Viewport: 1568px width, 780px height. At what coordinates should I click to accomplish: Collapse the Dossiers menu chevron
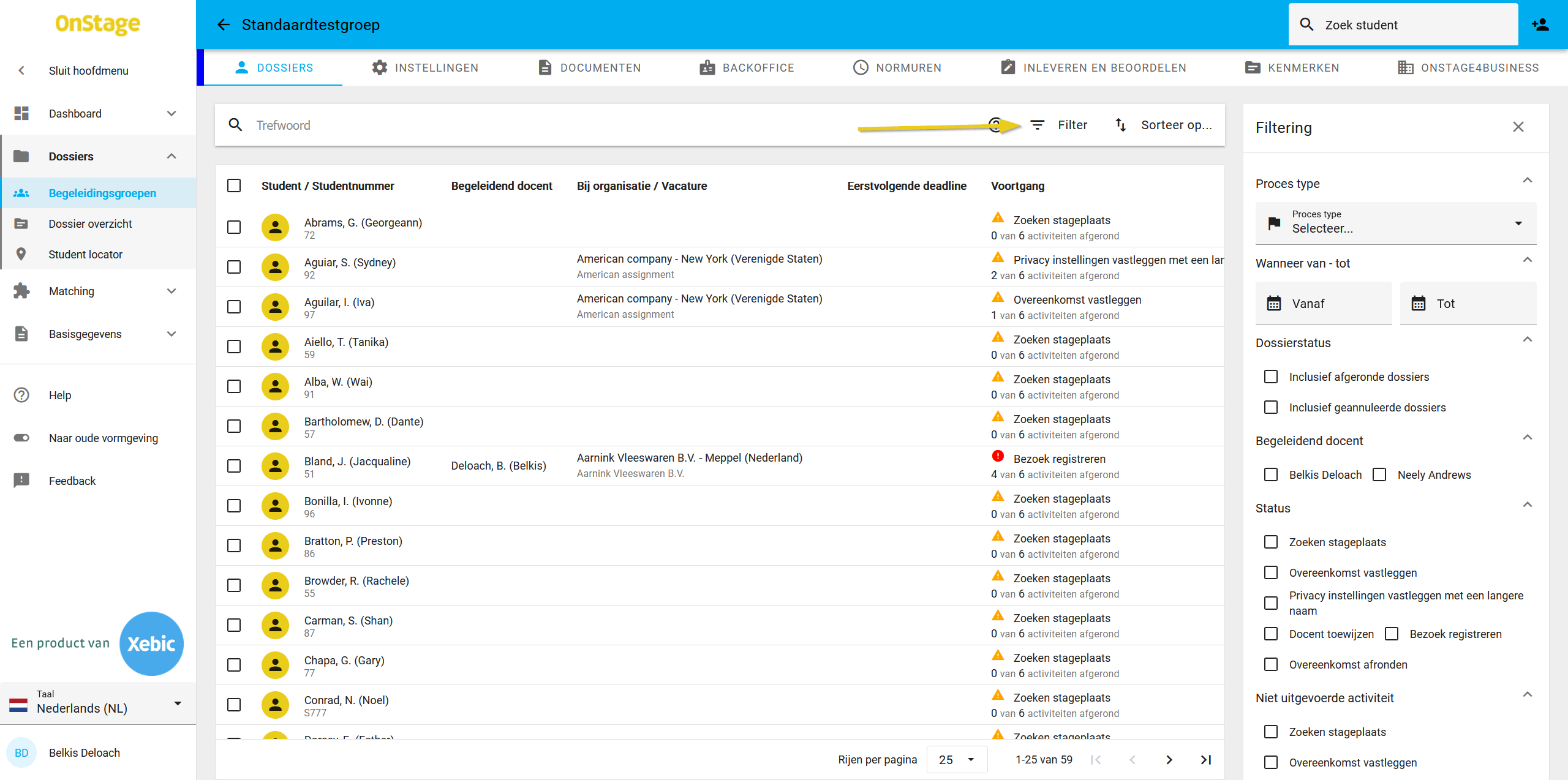click(x=171, y=156)
